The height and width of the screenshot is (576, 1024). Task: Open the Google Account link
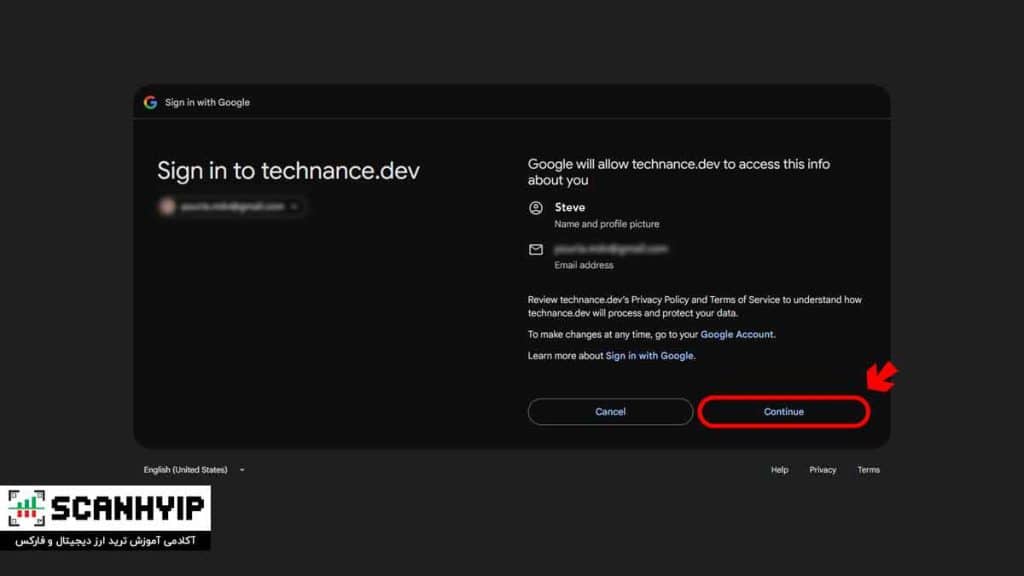[737, 334]
